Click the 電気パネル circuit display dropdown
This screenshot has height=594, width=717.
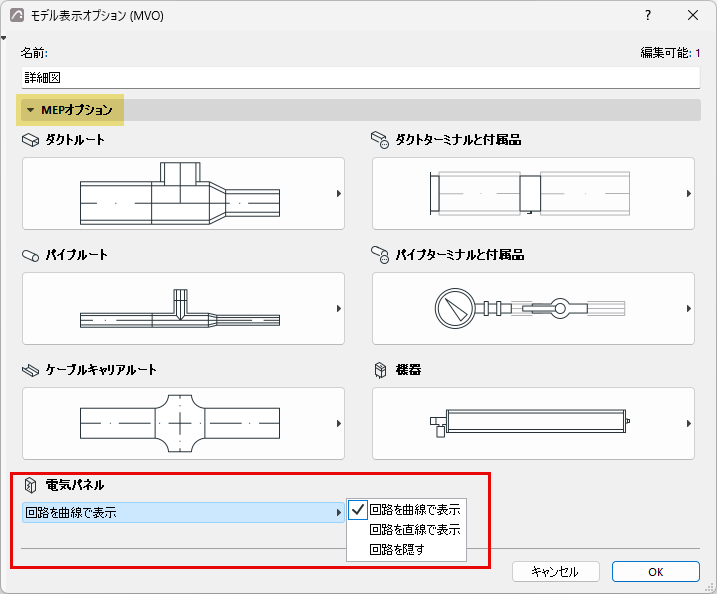(x=183, y=513)
